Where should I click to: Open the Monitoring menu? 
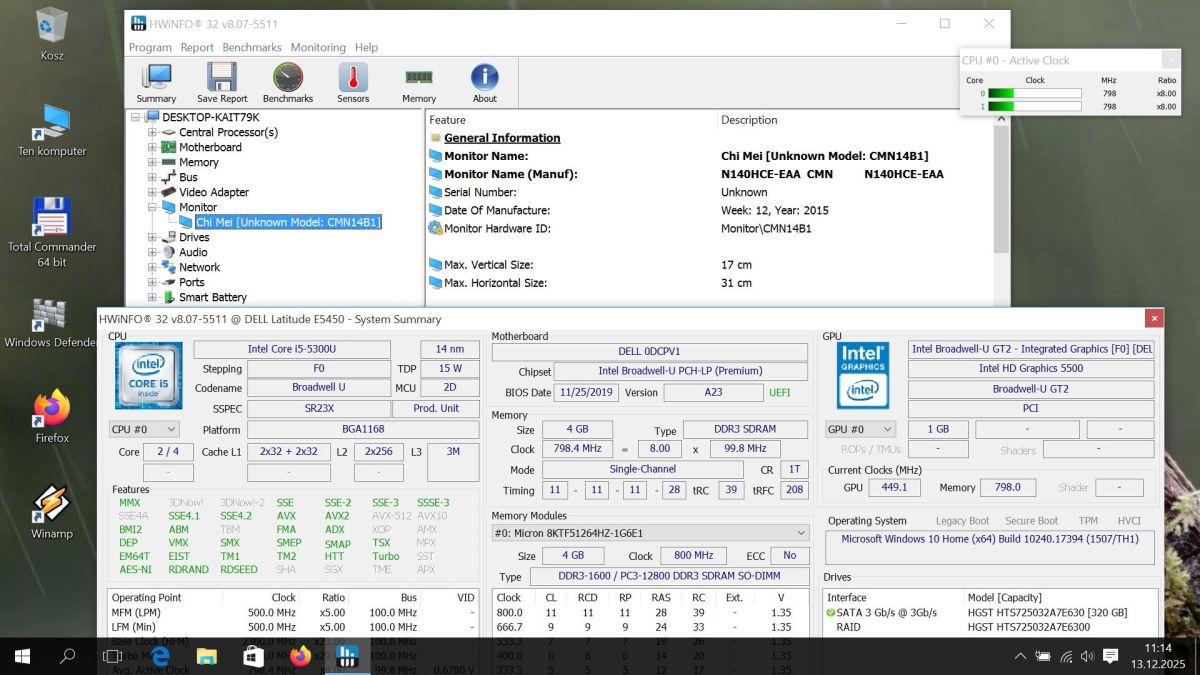point(318,47)
